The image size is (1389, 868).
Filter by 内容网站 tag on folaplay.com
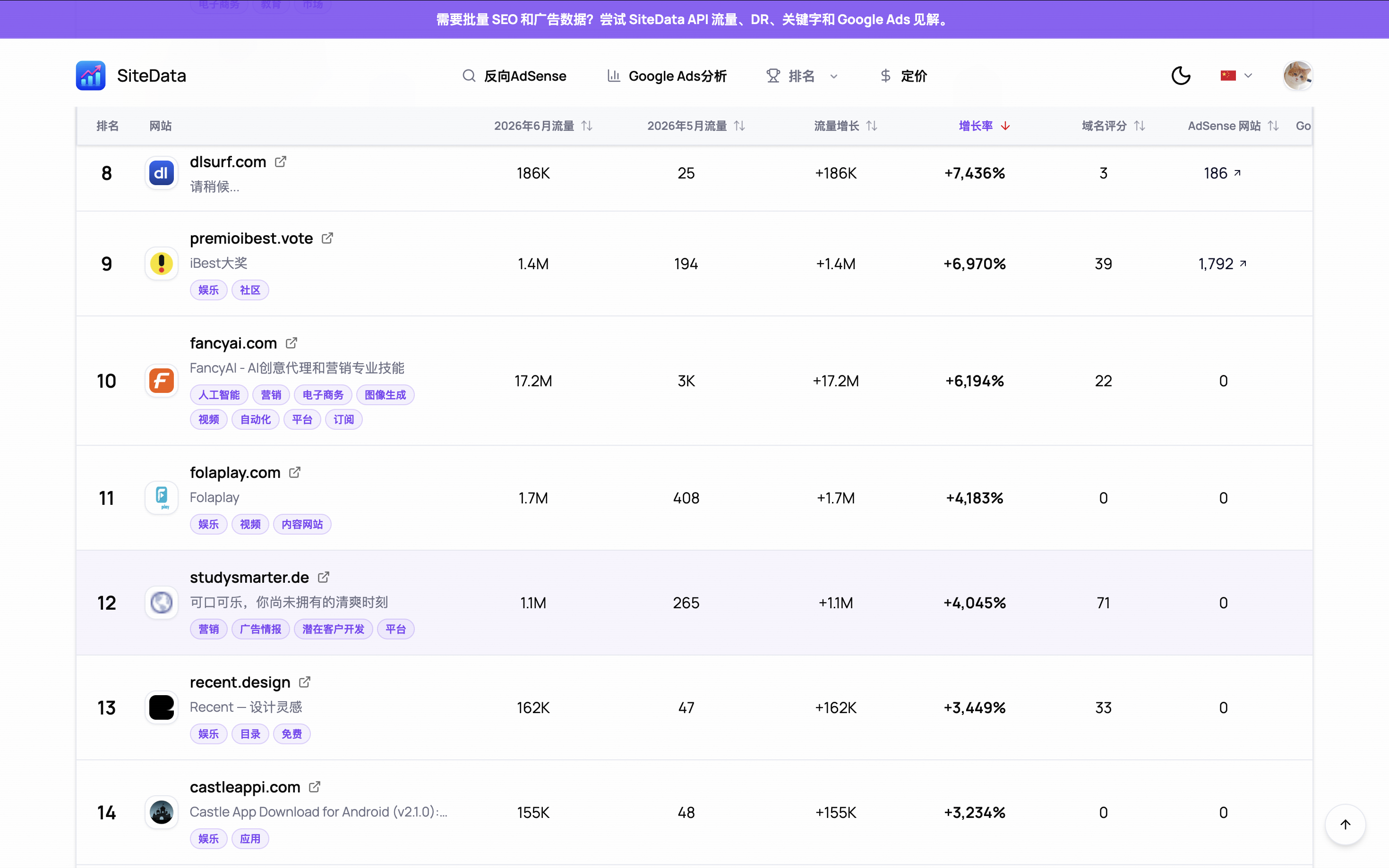[302, 524]
